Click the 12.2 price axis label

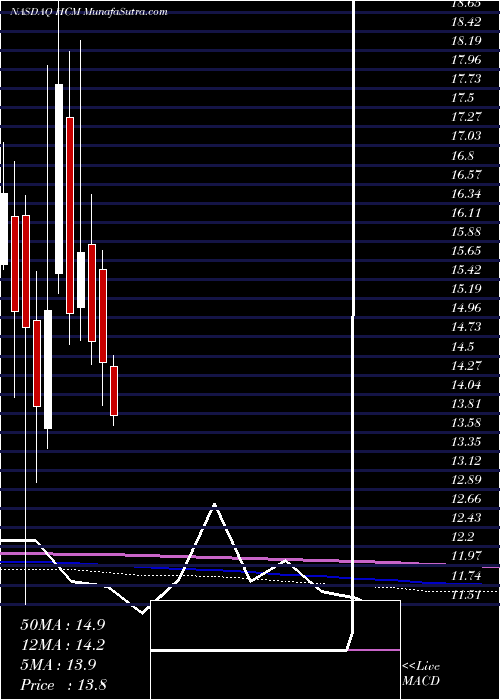tap(462, 536)
